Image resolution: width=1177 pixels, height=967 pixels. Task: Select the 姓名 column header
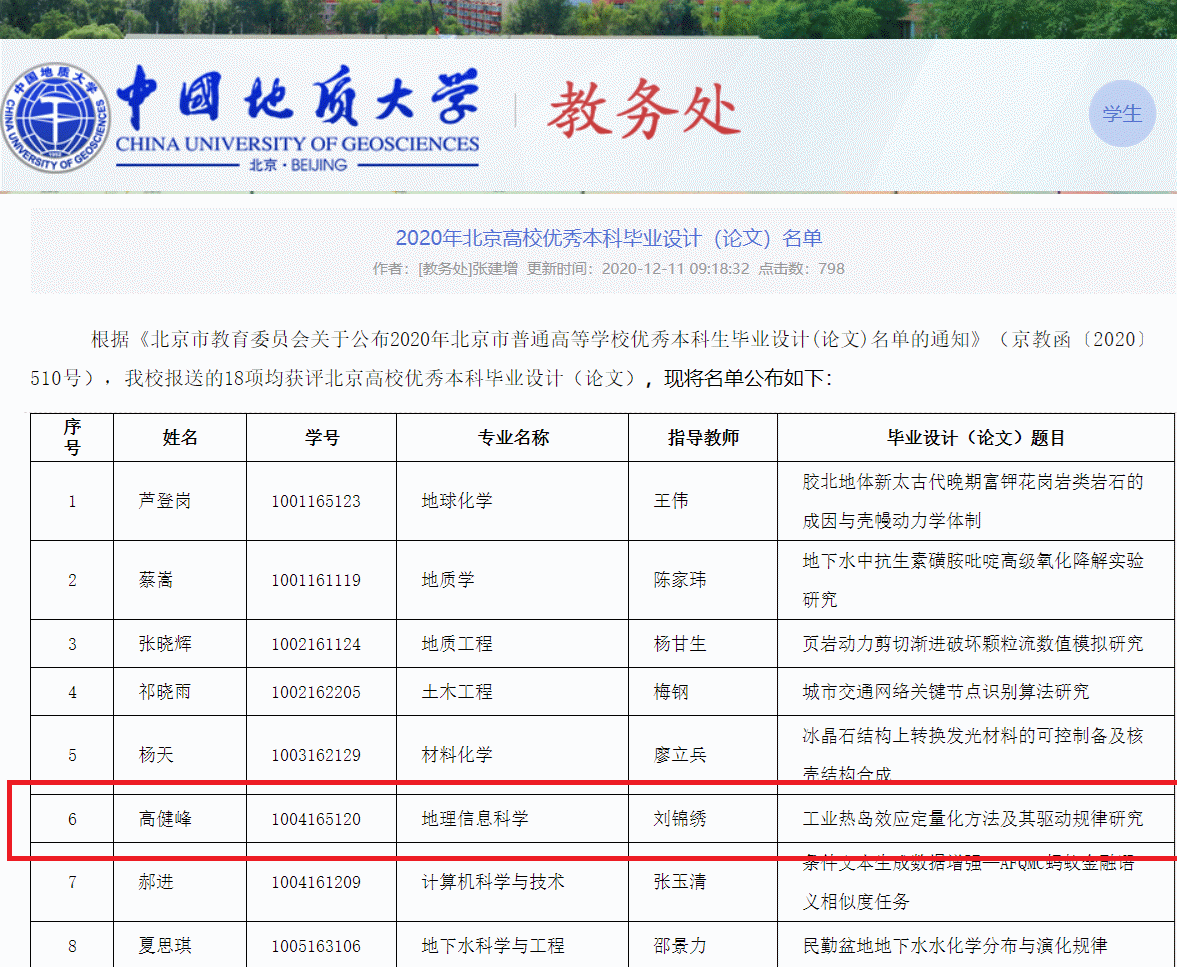point(180,437)
